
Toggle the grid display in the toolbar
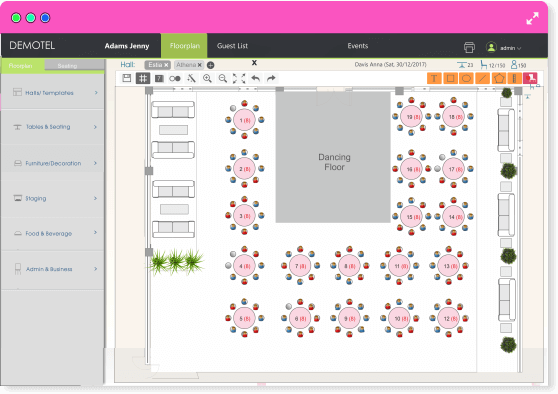point(143,78)
